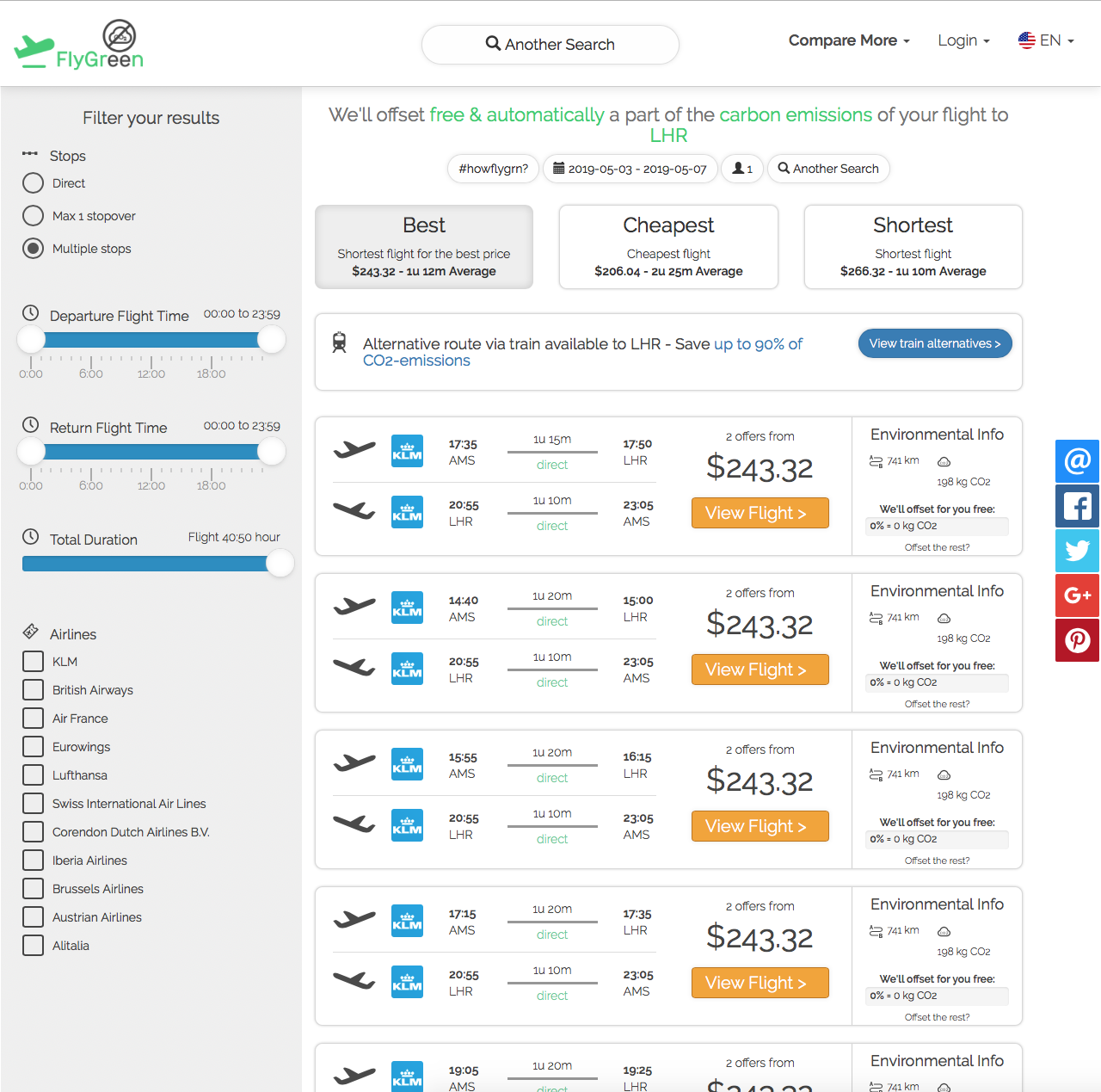Viewport: 1101px width, 1092px height.
Task: Check the Brussels Airlines filter
Action: click(x=33, y=889)
